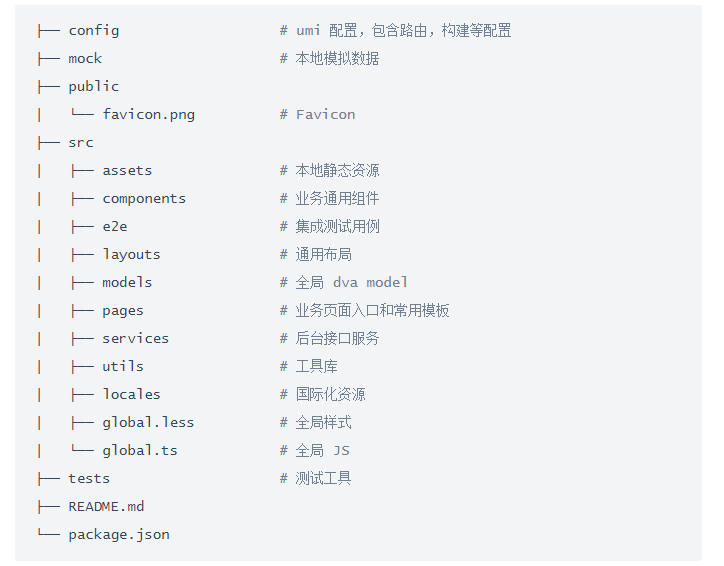
Task: Select the mock directory entry
Action: click(85, 59)
